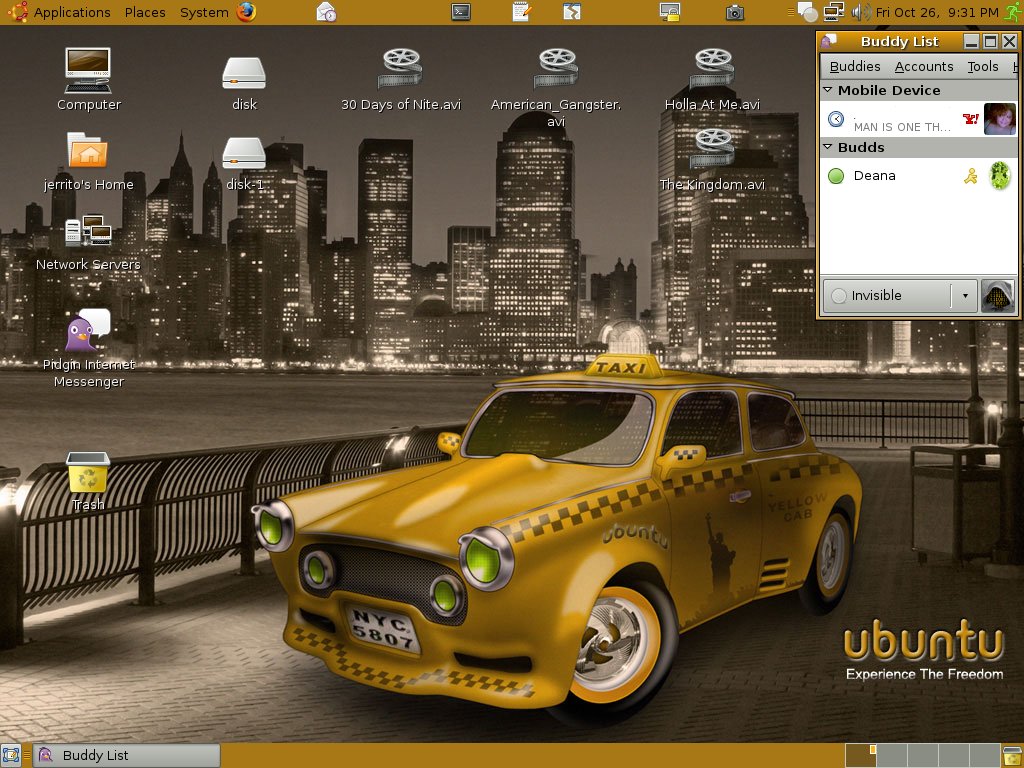
Task: Open Firefox from the top panel
Action: click(246, 12)
